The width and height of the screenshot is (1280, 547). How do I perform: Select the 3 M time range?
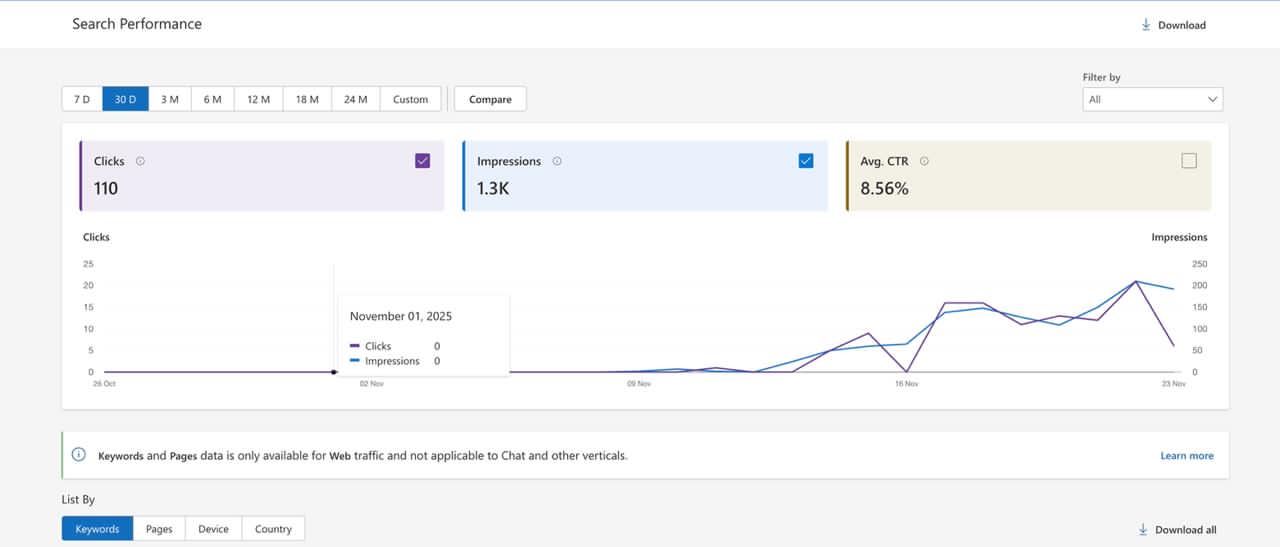click(x=170, y=99)
